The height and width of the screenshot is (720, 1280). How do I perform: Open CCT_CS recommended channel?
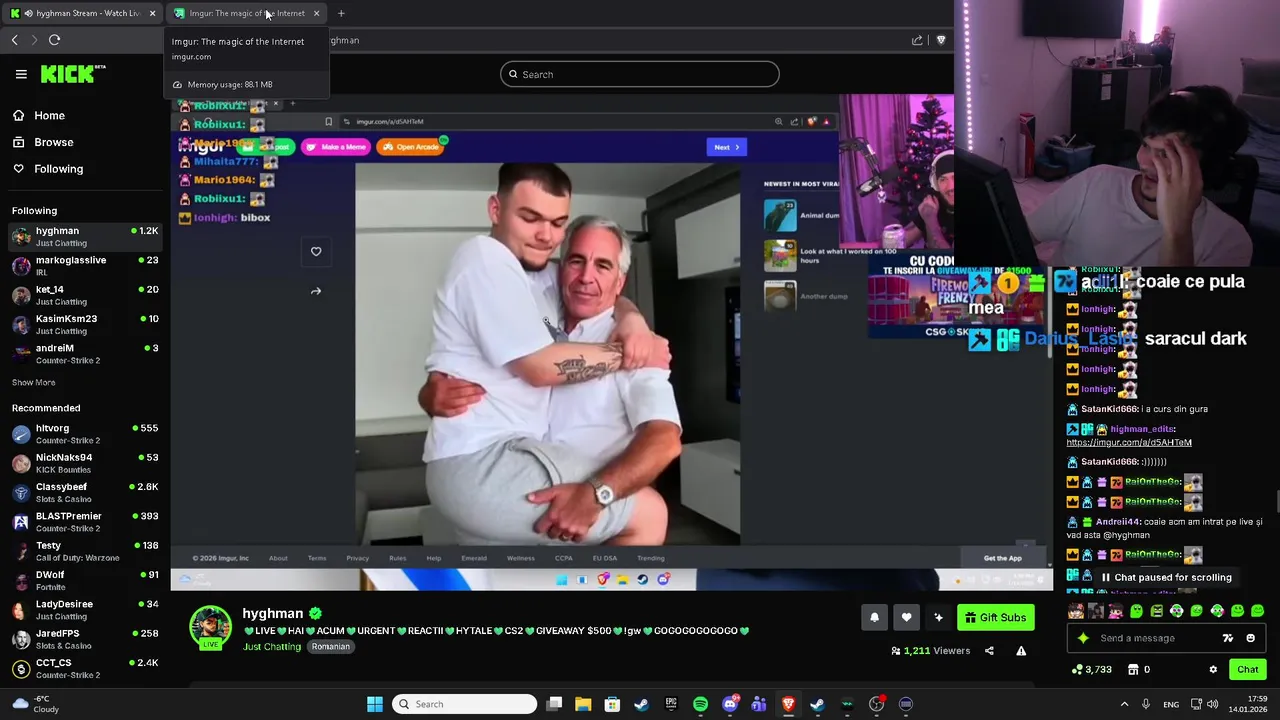point(83,668)
